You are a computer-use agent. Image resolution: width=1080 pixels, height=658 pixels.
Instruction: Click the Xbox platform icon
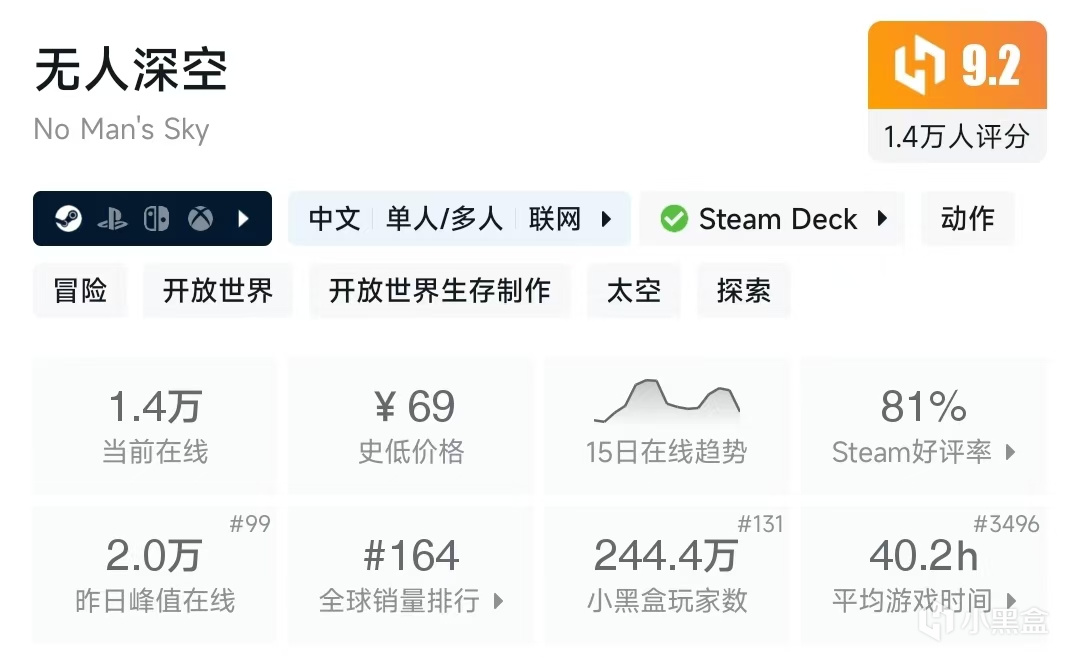pos(200,219)
